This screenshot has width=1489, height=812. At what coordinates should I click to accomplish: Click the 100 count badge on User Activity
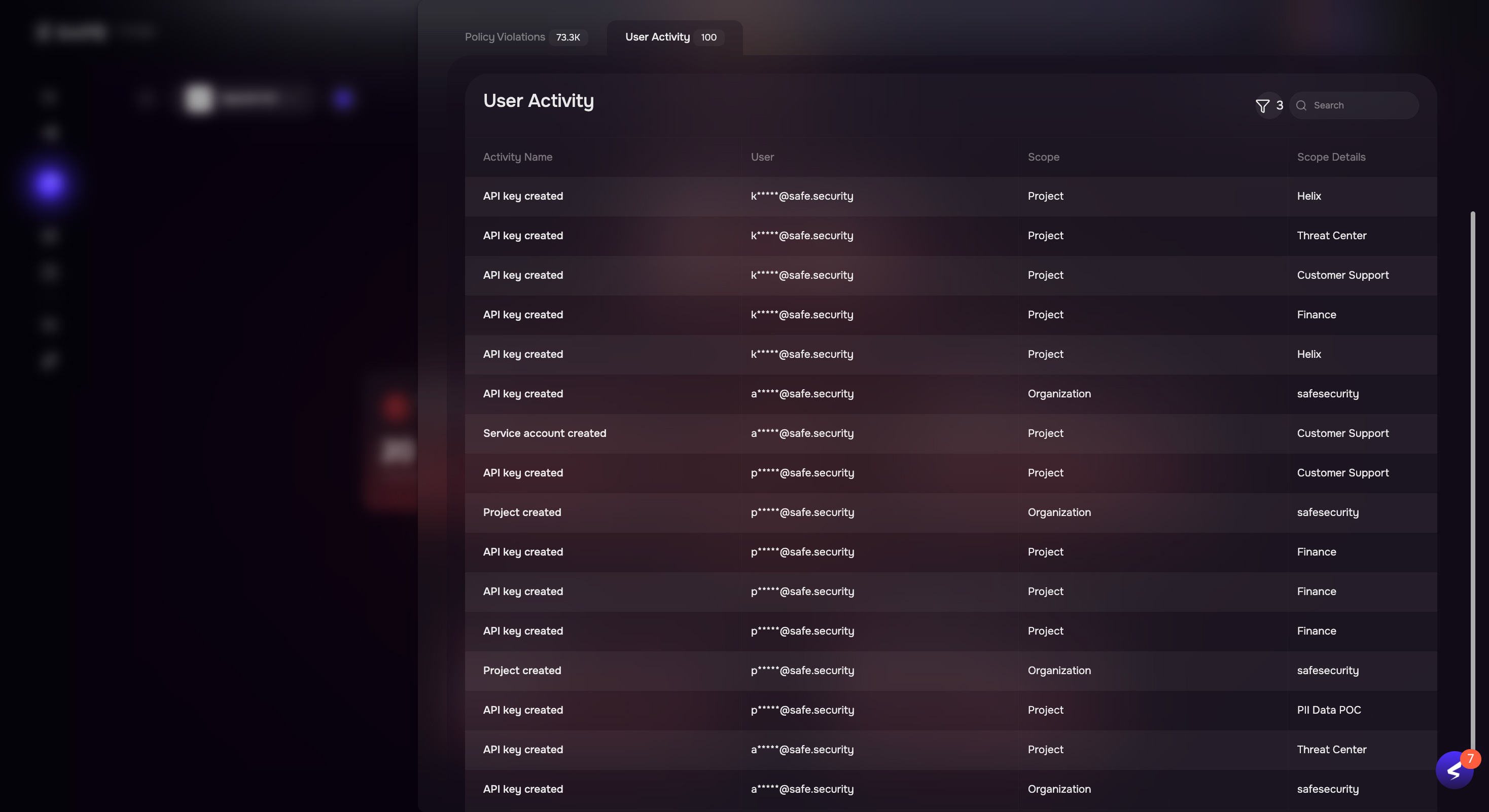[x=708, y=38]
